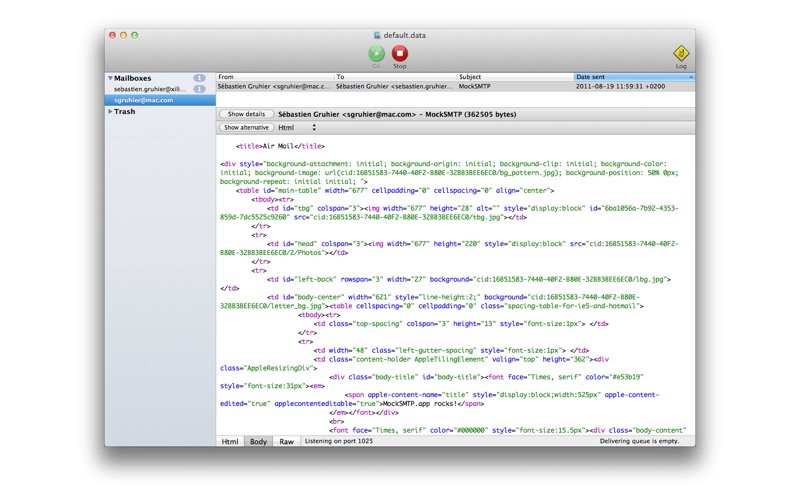
Task: Switch to the Raw tab at the bottom
Action: [286, 441]
